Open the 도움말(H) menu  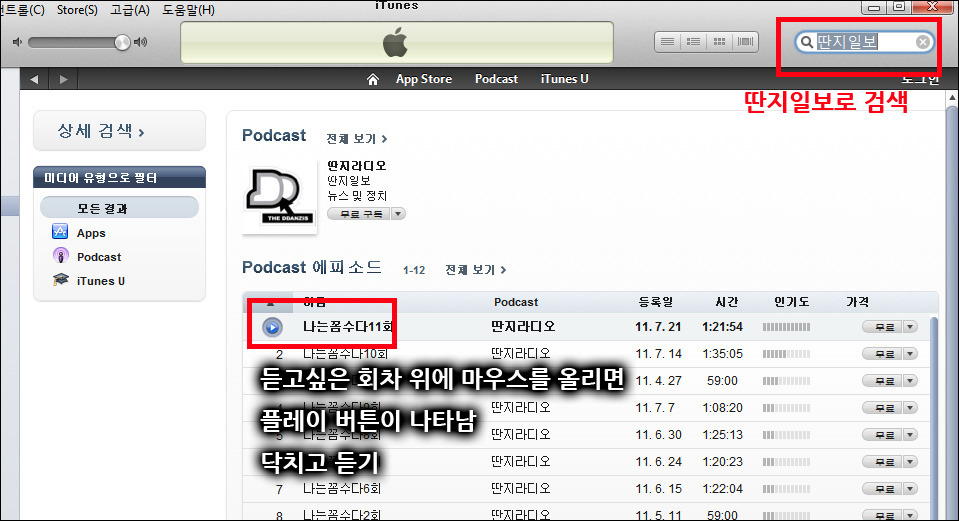[188, 10]
